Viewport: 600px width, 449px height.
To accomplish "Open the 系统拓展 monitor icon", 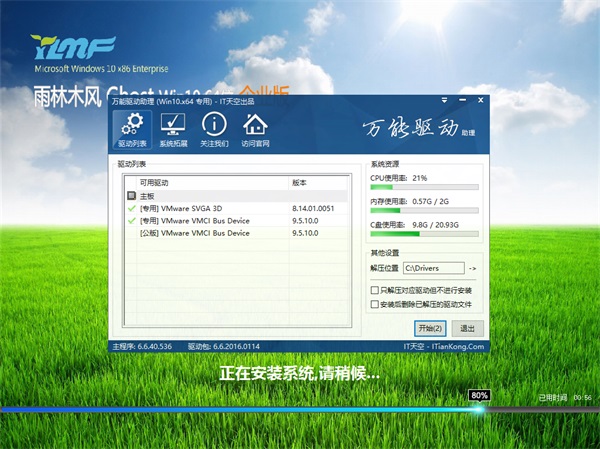I will click(172, 129).
